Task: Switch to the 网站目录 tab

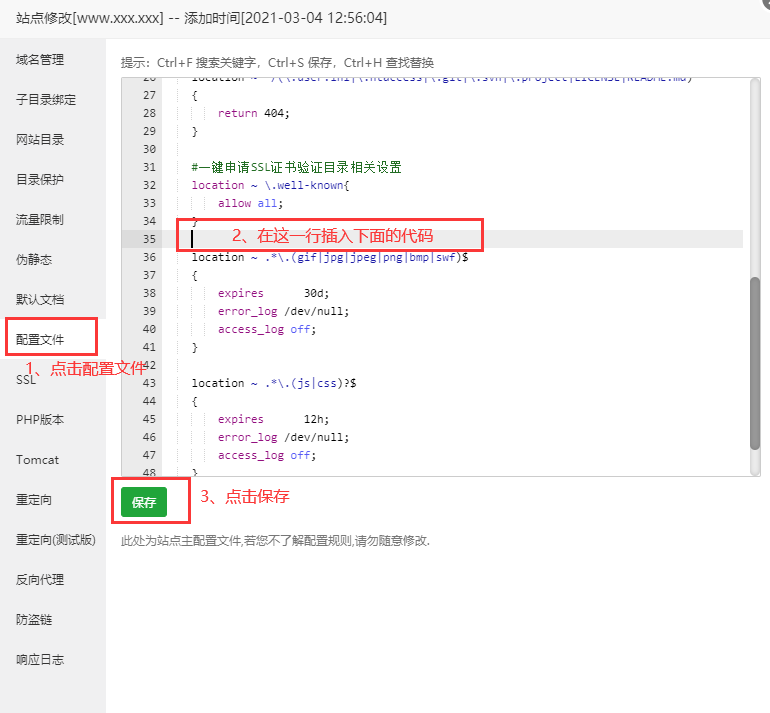Action: pos(40,140)
